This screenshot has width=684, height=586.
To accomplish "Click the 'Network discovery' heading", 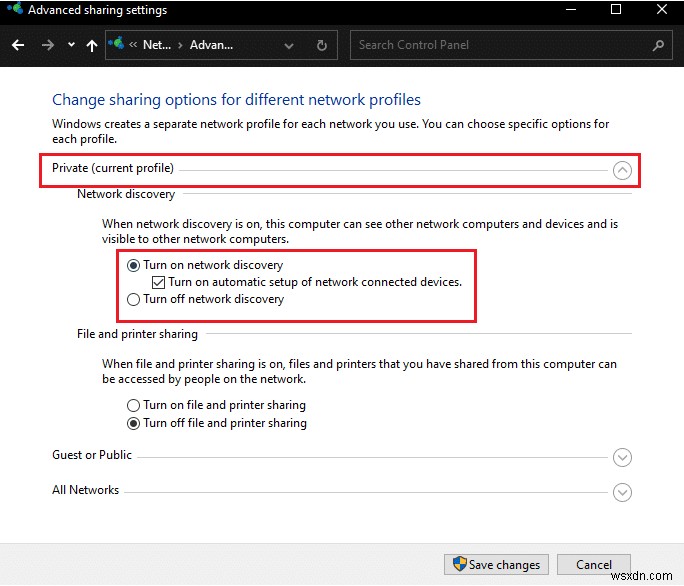I will pos(126,194).
